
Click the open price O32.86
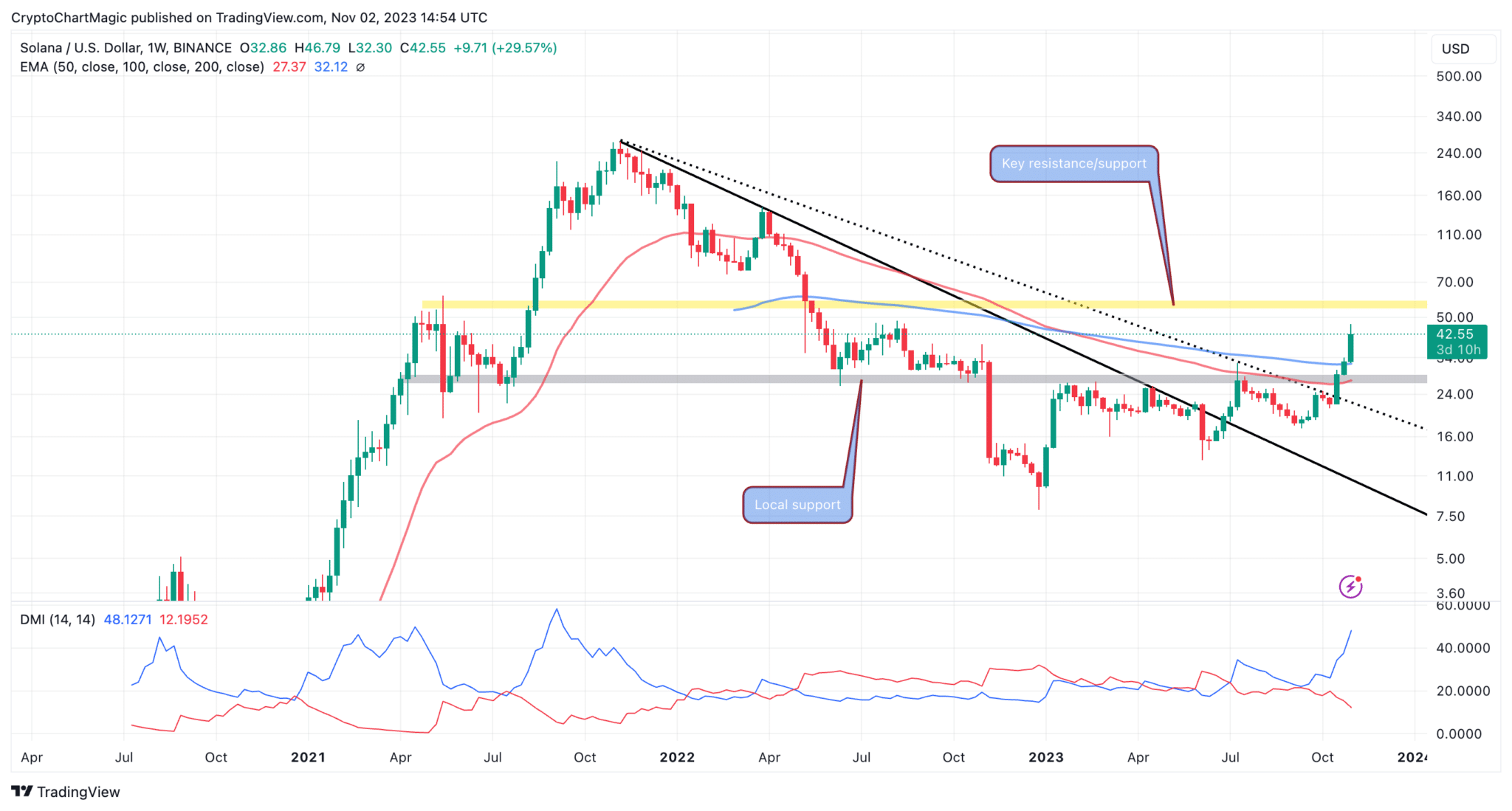pos(263,48)
